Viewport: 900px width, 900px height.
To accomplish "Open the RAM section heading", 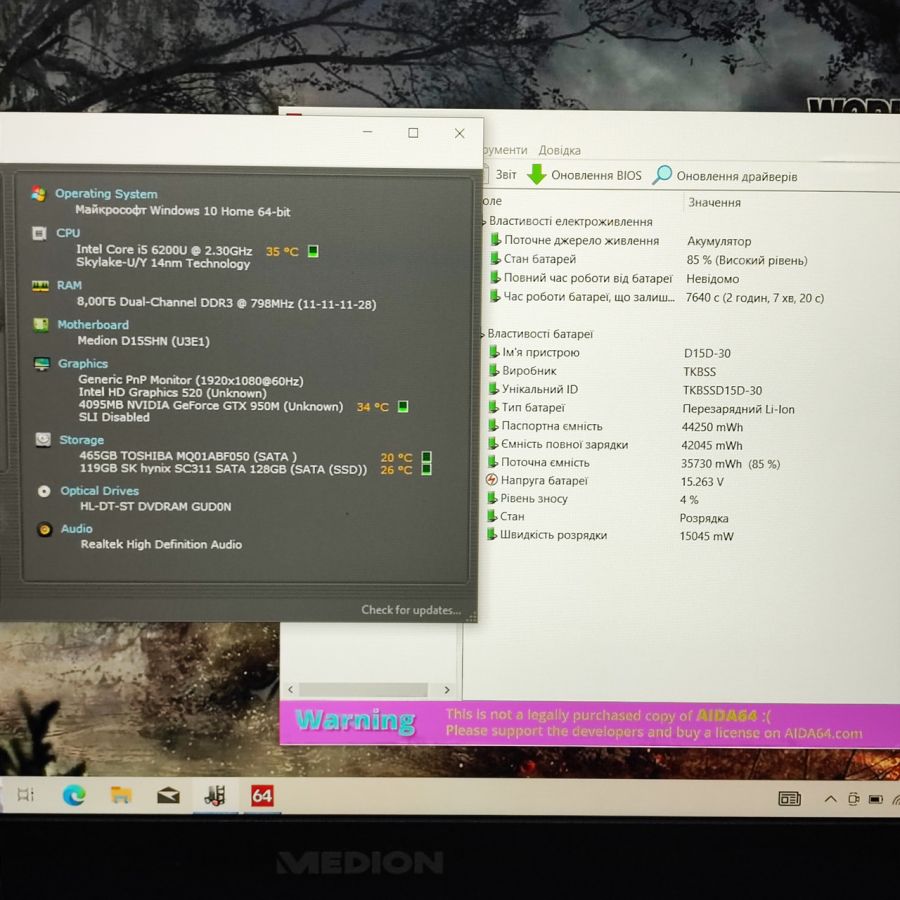I will [x=69, y=285].
